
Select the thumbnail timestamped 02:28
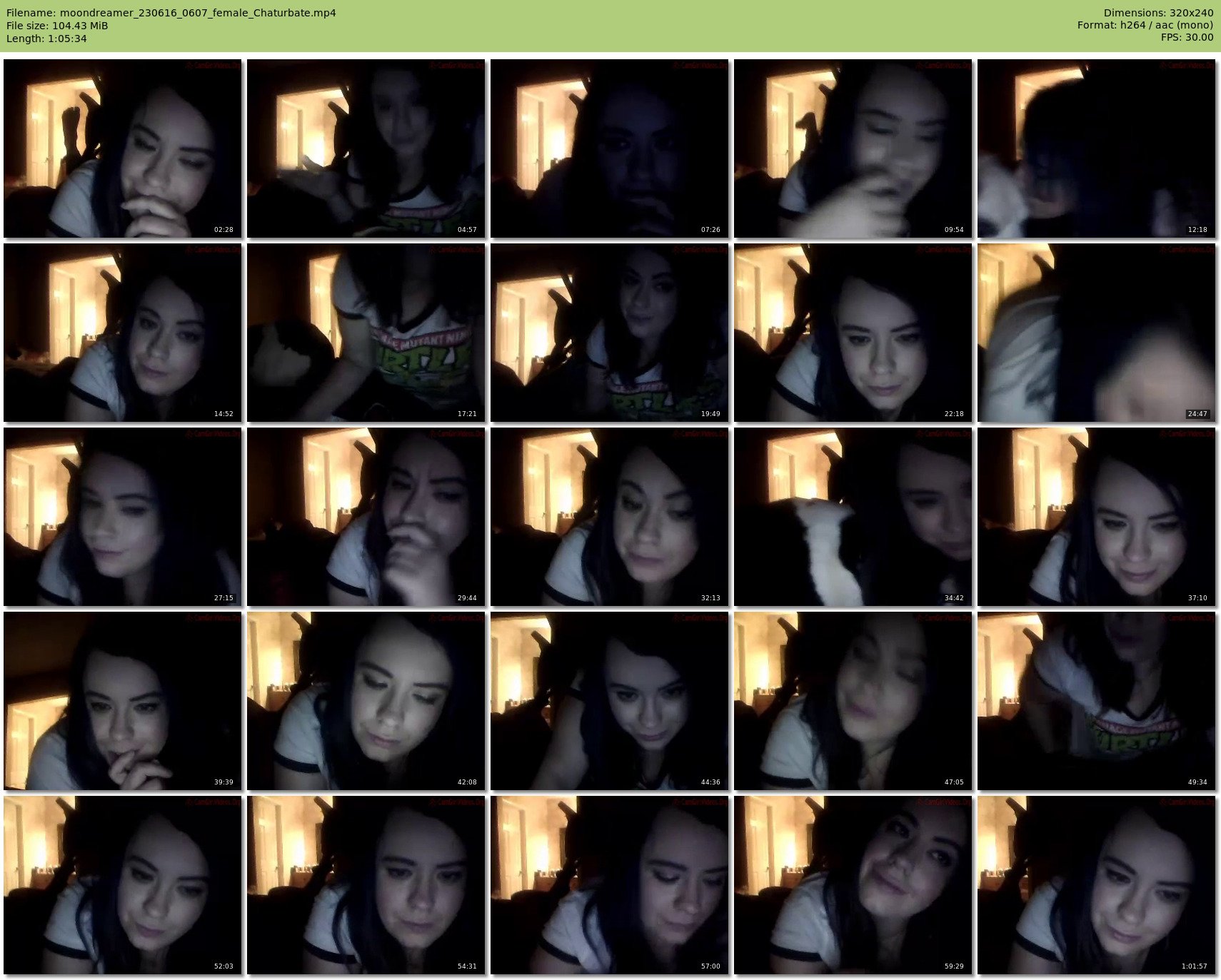tap(123, 148)
